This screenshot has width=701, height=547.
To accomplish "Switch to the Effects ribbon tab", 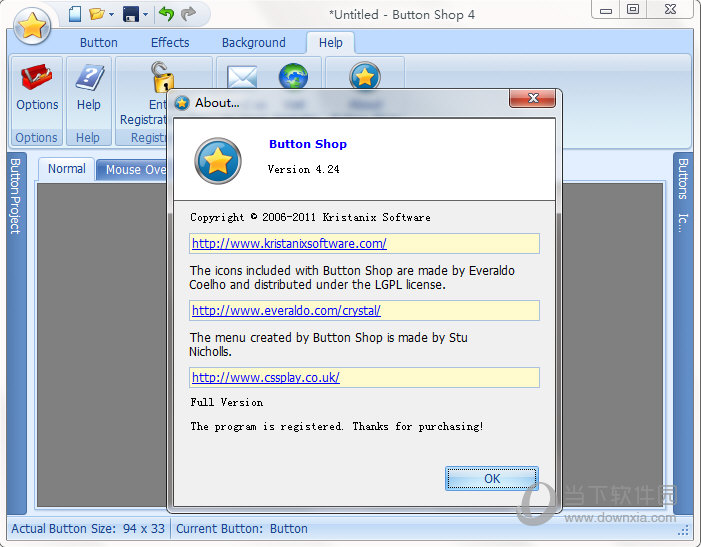I will click(x=170, y=42).
